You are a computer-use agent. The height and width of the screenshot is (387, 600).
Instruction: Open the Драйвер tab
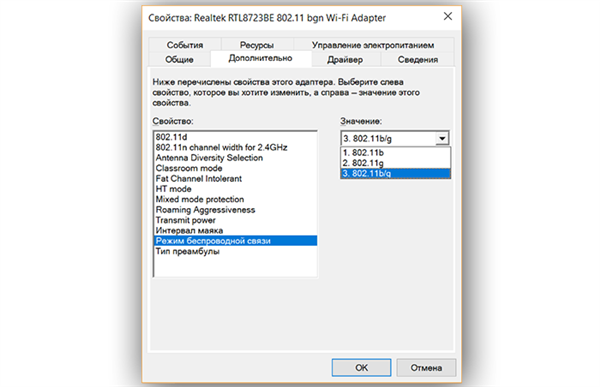click(345, 59)
